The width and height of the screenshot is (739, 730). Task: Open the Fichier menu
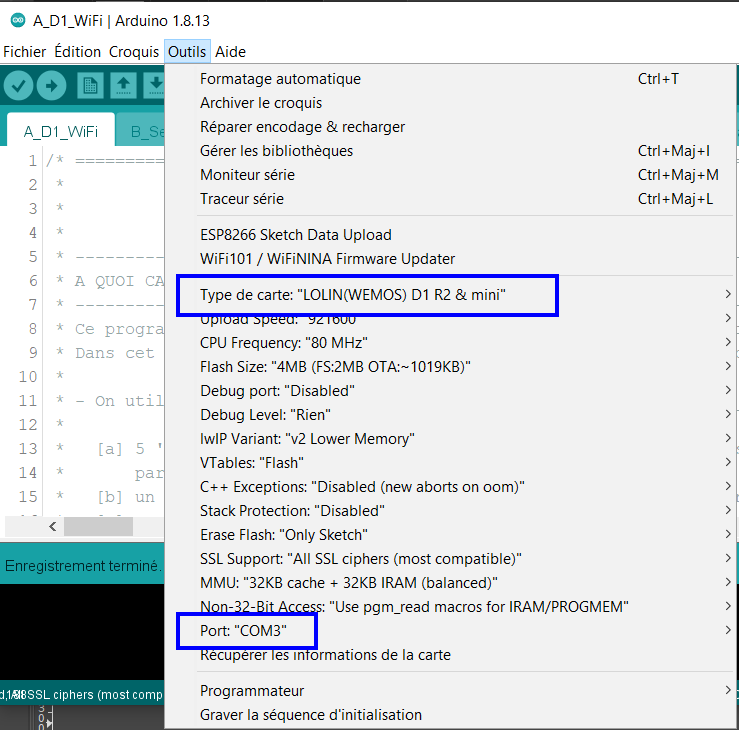tap(25, 52)
